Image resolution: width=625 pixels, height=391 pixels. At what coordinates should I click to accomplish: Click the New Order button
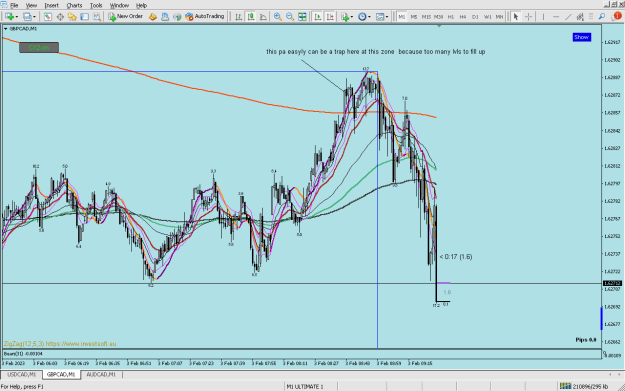(125, 17)
